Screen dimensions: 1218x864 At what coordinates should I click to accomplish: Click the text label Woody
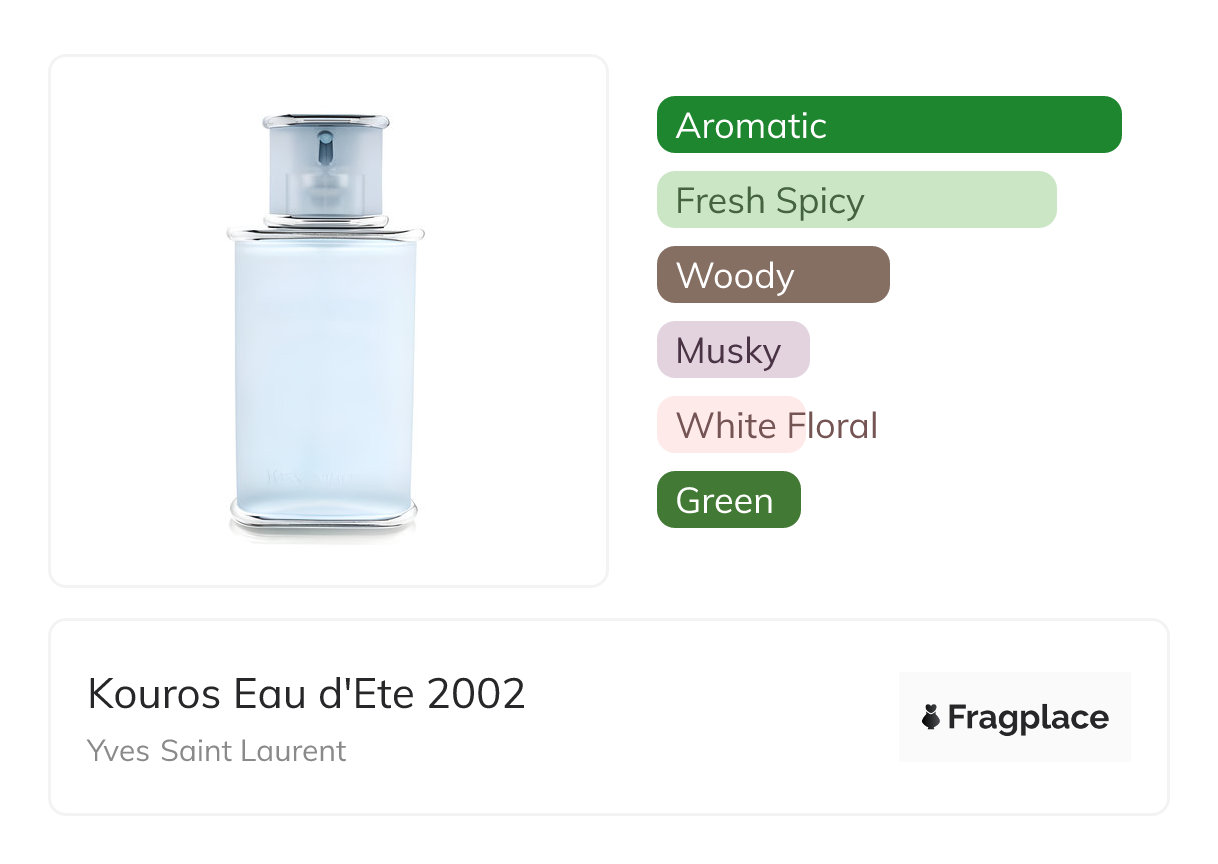(735, 276)
